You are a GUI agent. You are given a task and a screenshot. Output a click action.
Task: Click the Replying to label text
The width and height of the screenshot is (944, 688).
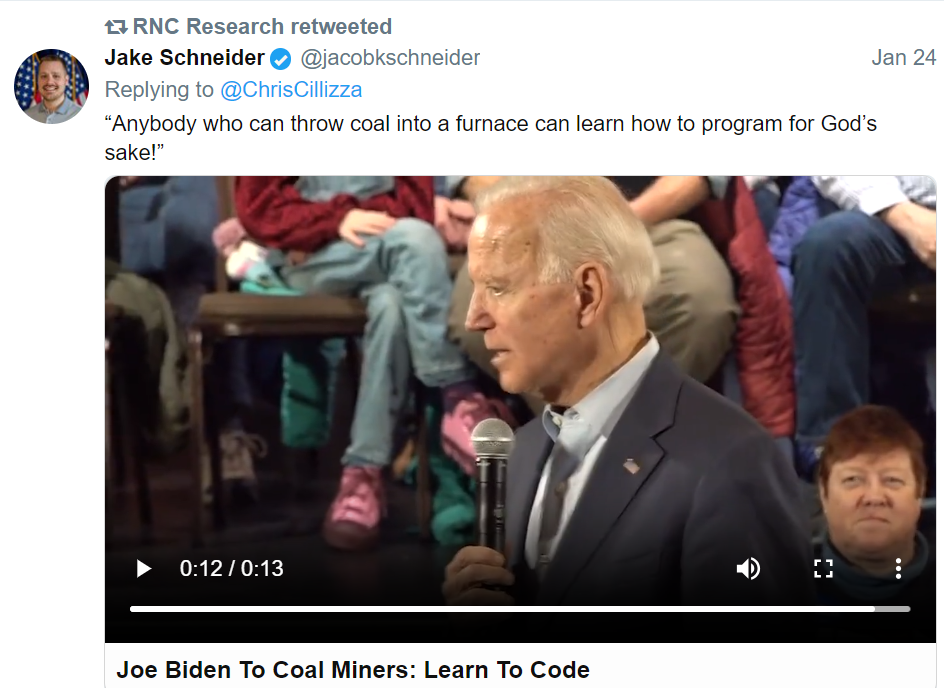pos(159,90)
